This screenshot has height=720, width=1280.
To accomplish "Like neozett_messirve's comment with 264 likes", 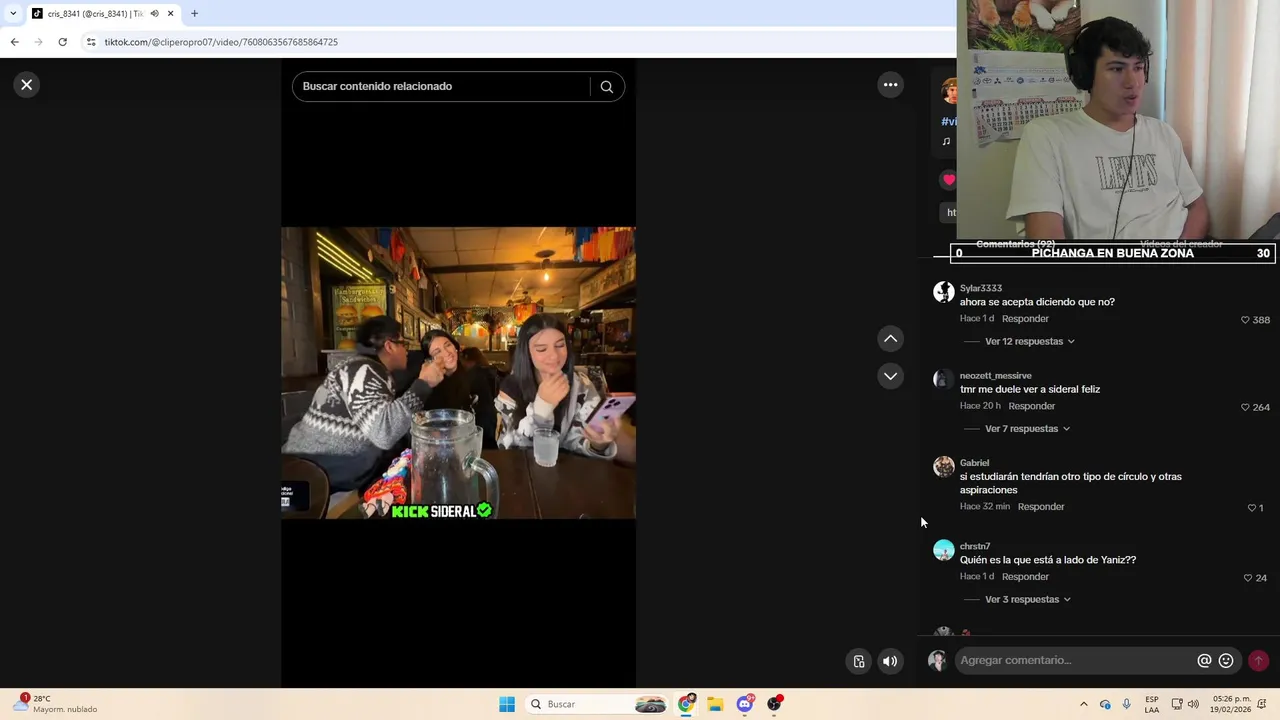I will [x=1245, y=407].
